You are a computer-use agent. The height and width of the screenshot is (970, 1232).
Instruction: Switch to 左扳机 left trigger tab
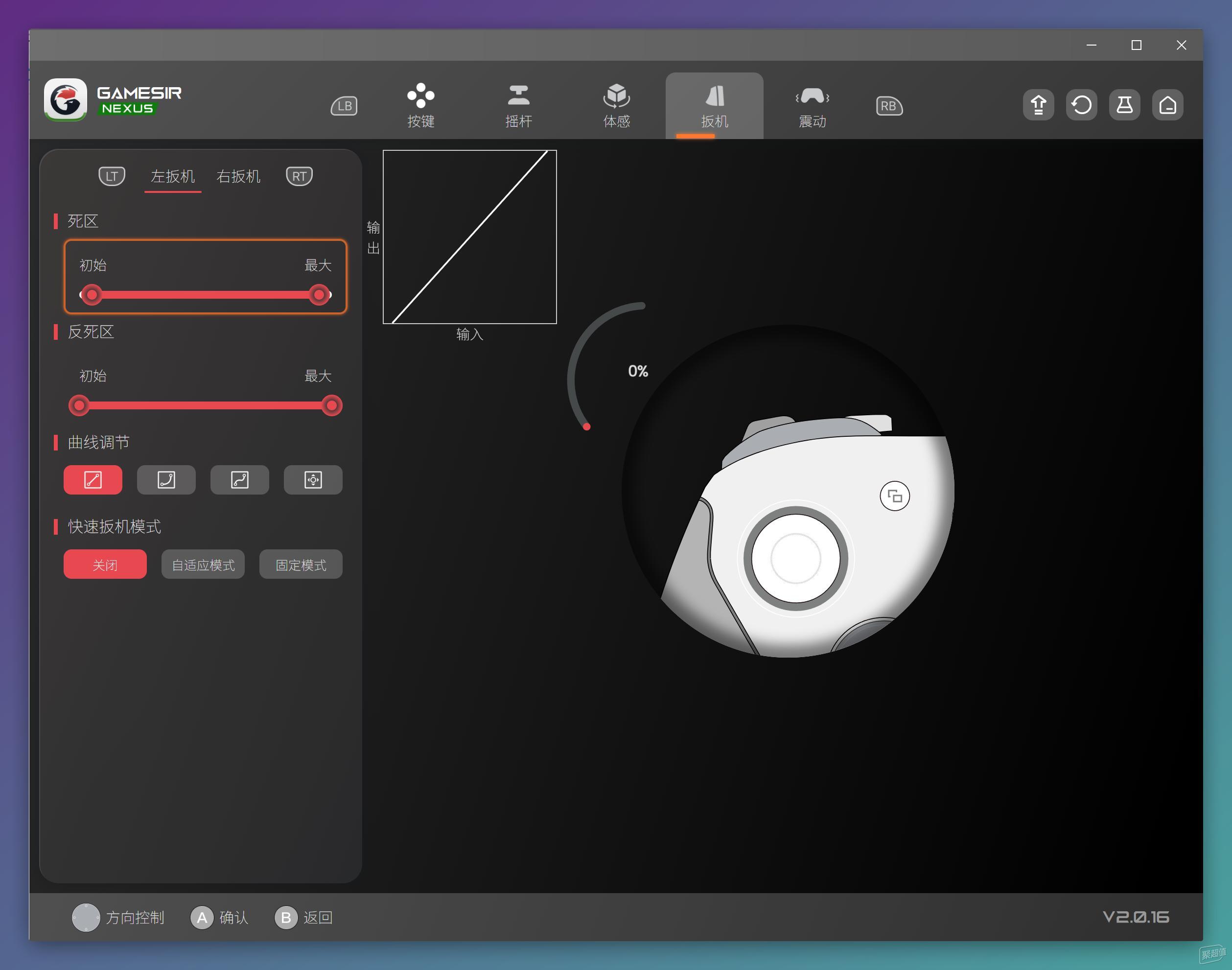(173, 177)
